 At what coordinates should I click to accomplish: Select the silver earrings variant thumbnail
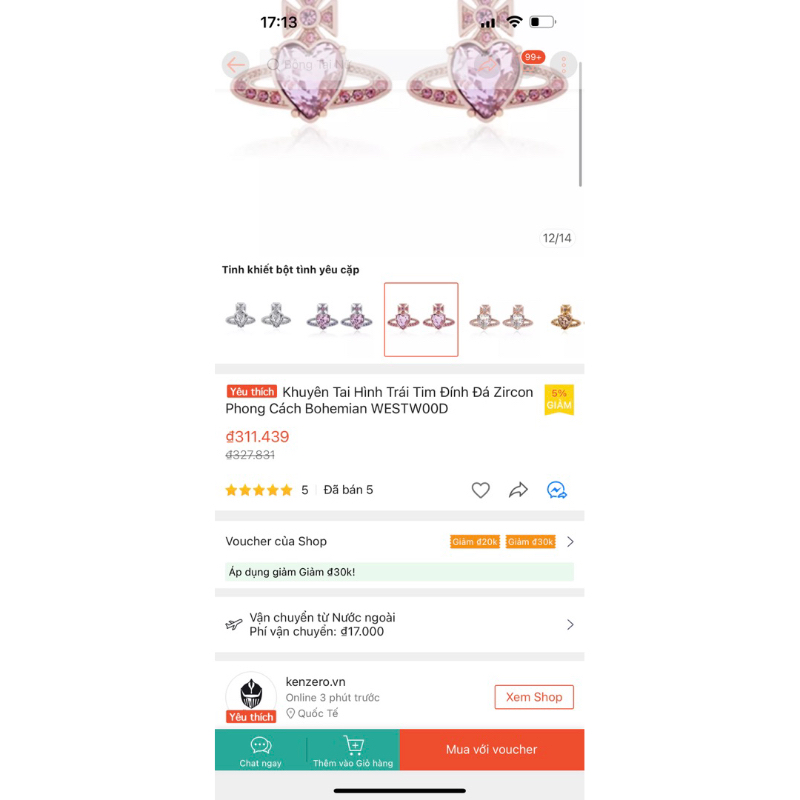click(x=258, y=317)
